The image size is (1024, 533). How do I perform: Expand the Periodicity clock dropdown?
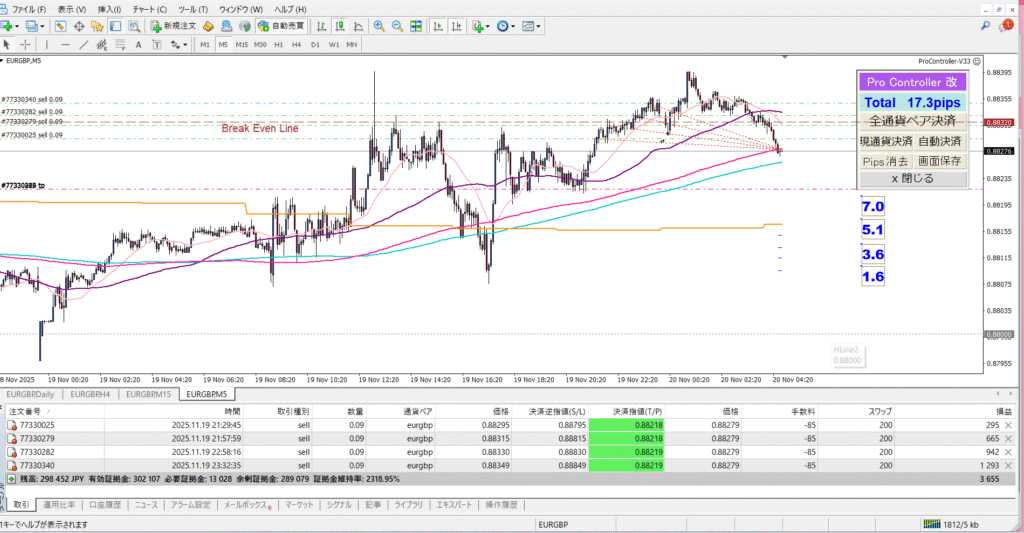[506, 26]
